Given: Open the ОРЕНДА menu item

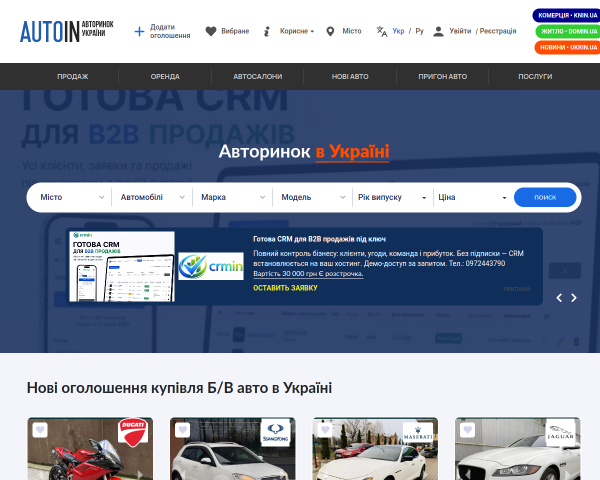Looking at the screenshot, I should (x=165, y=77).
